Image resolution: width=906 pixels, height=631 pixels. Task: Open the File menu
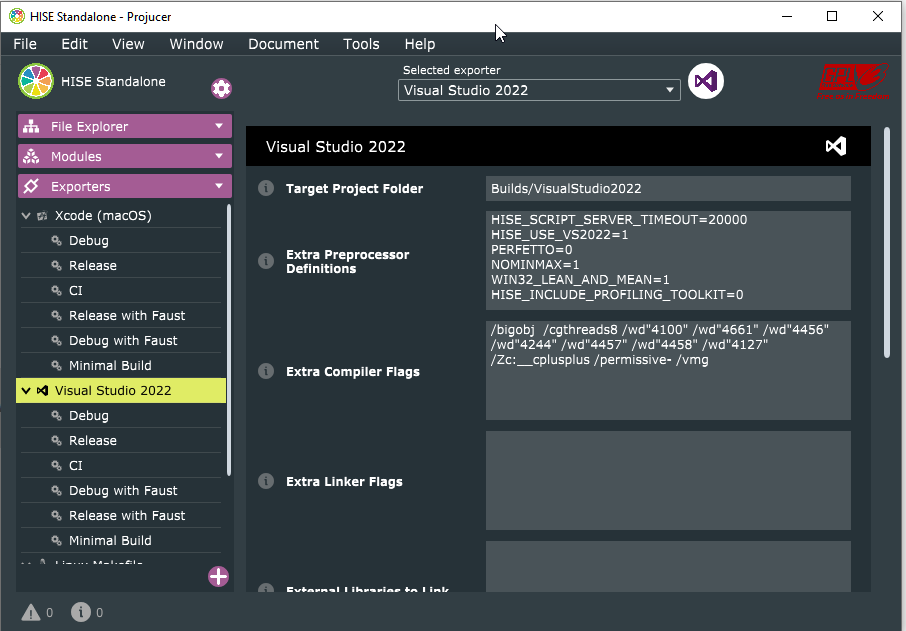tap(25, 44)
